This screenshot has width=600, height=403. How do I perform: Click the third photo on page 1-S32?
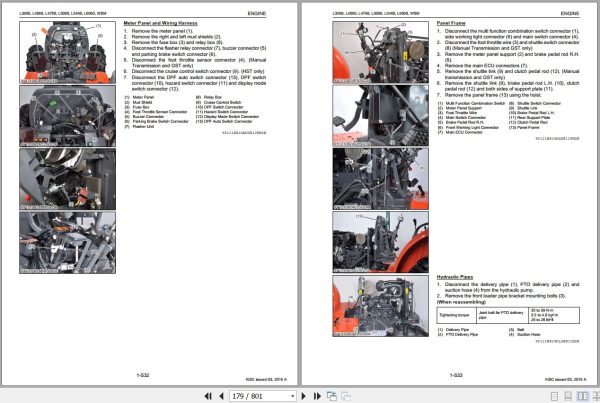point(67,179)
